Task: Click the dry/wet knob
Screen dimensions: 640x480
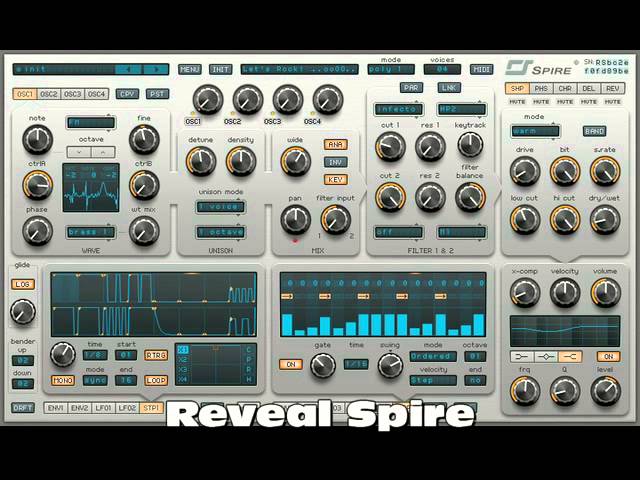Action: [x=605, y=220]
